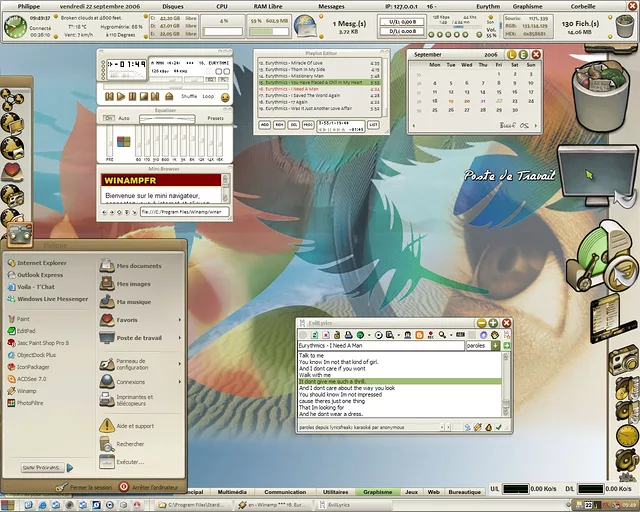Click the equalizer Presets button

(x=215, y=118)
